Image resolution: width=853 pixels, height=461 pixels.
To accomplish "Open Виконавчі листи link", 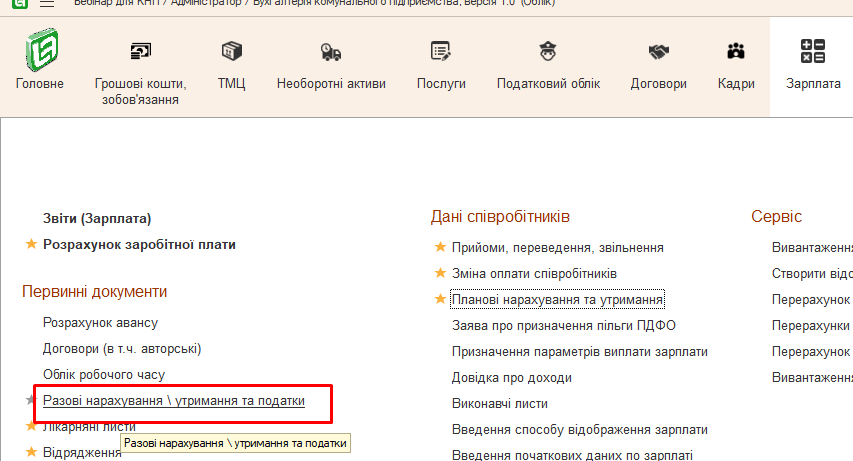I will coord(499,404).
